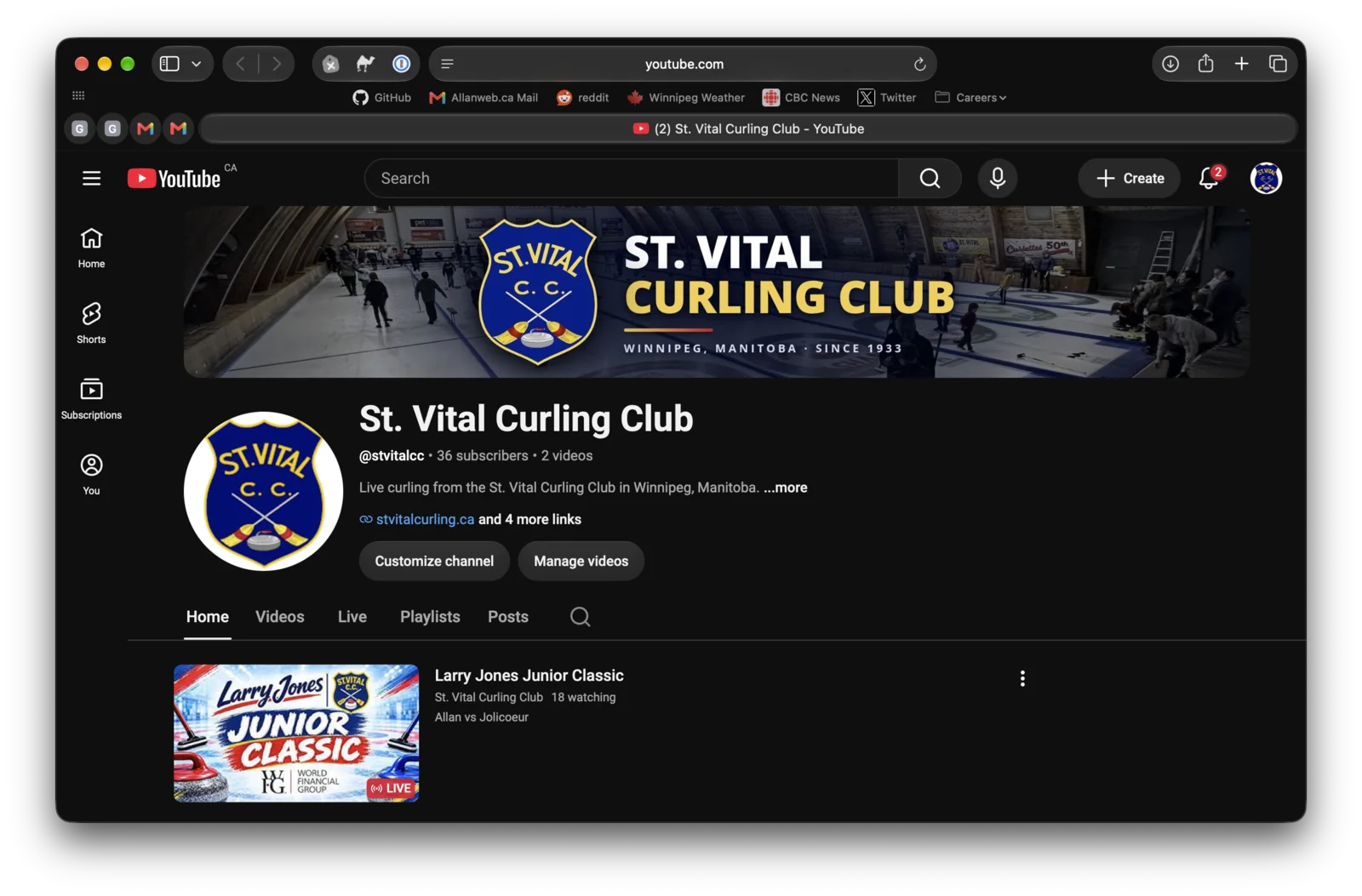Click Customize channel

[x=434, y=561]
